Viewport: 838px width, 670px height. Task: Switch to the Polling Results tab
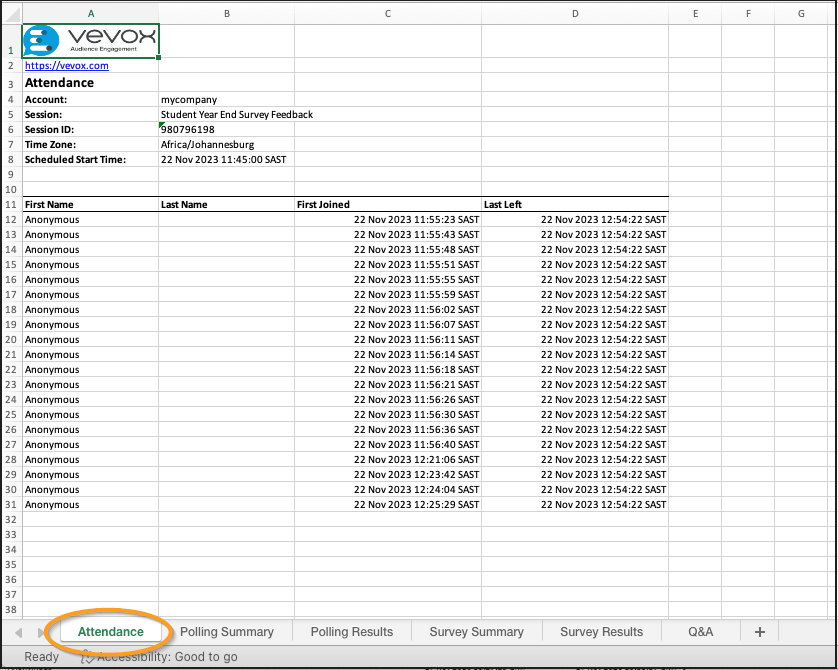pyautogui.click(x=352, y=631)
